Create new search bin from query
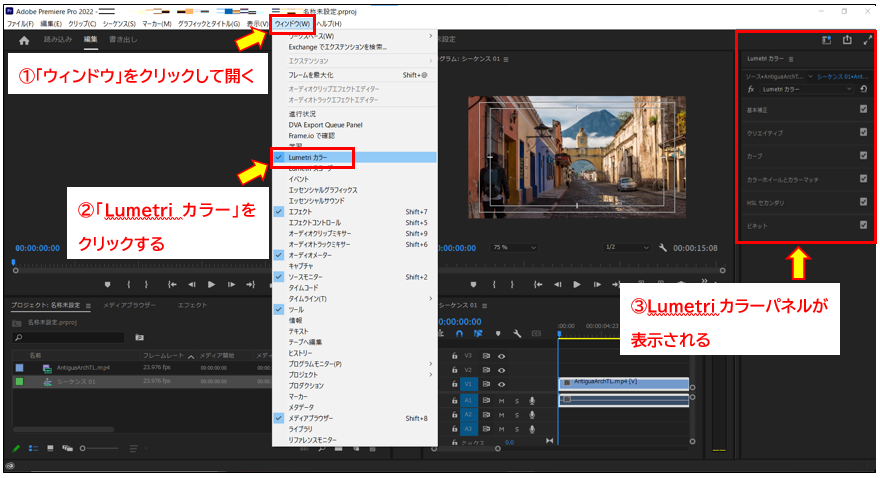Viewport: 880px width, 478px height. [x=139, y=337]
